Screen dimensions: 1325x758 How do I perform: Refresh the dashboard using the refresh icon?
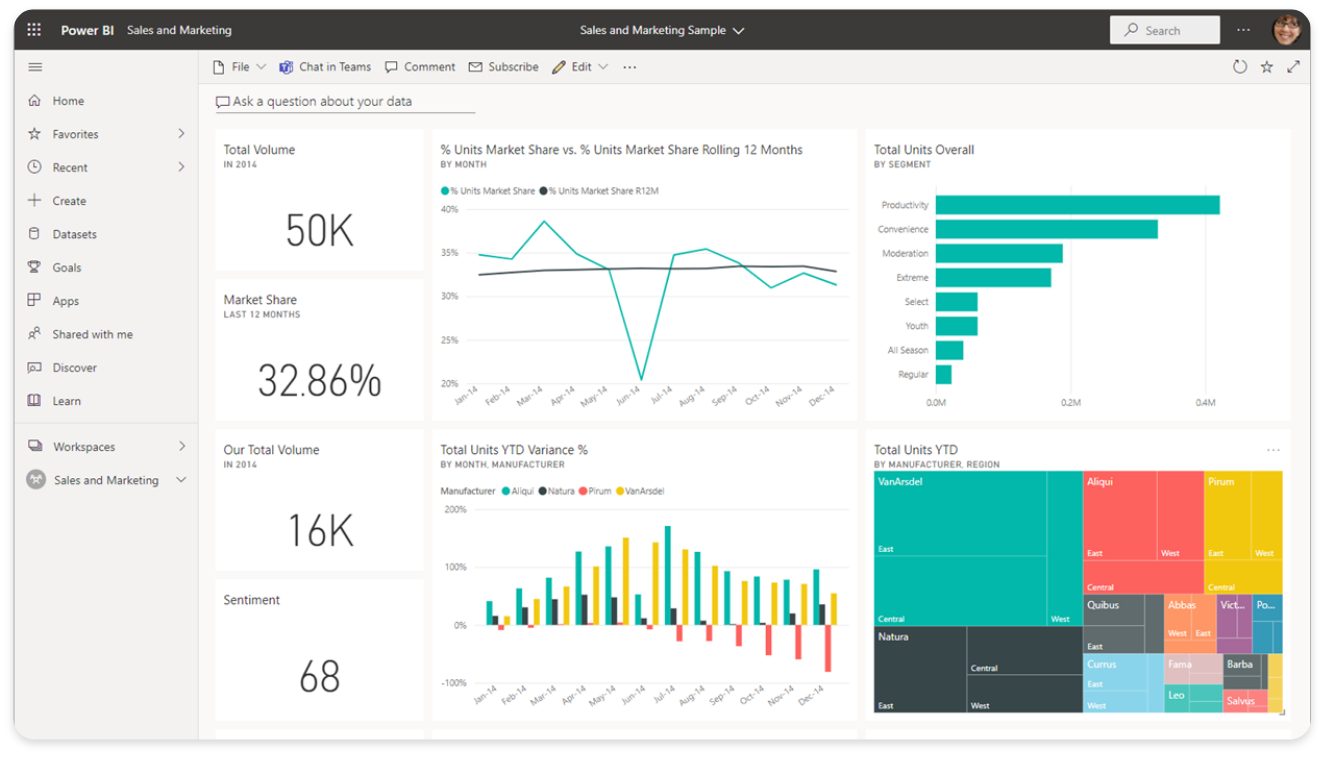tap(1240, 66)
